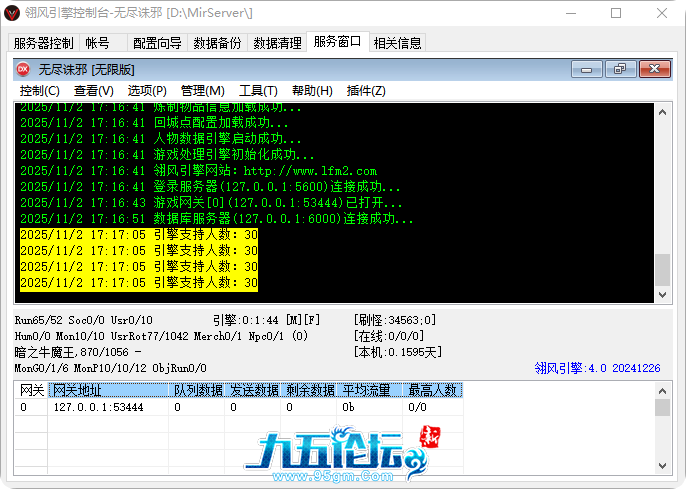Click log line 游戏处理引擎初始化成功
686x489 pixels.
(x=167, y=154)
